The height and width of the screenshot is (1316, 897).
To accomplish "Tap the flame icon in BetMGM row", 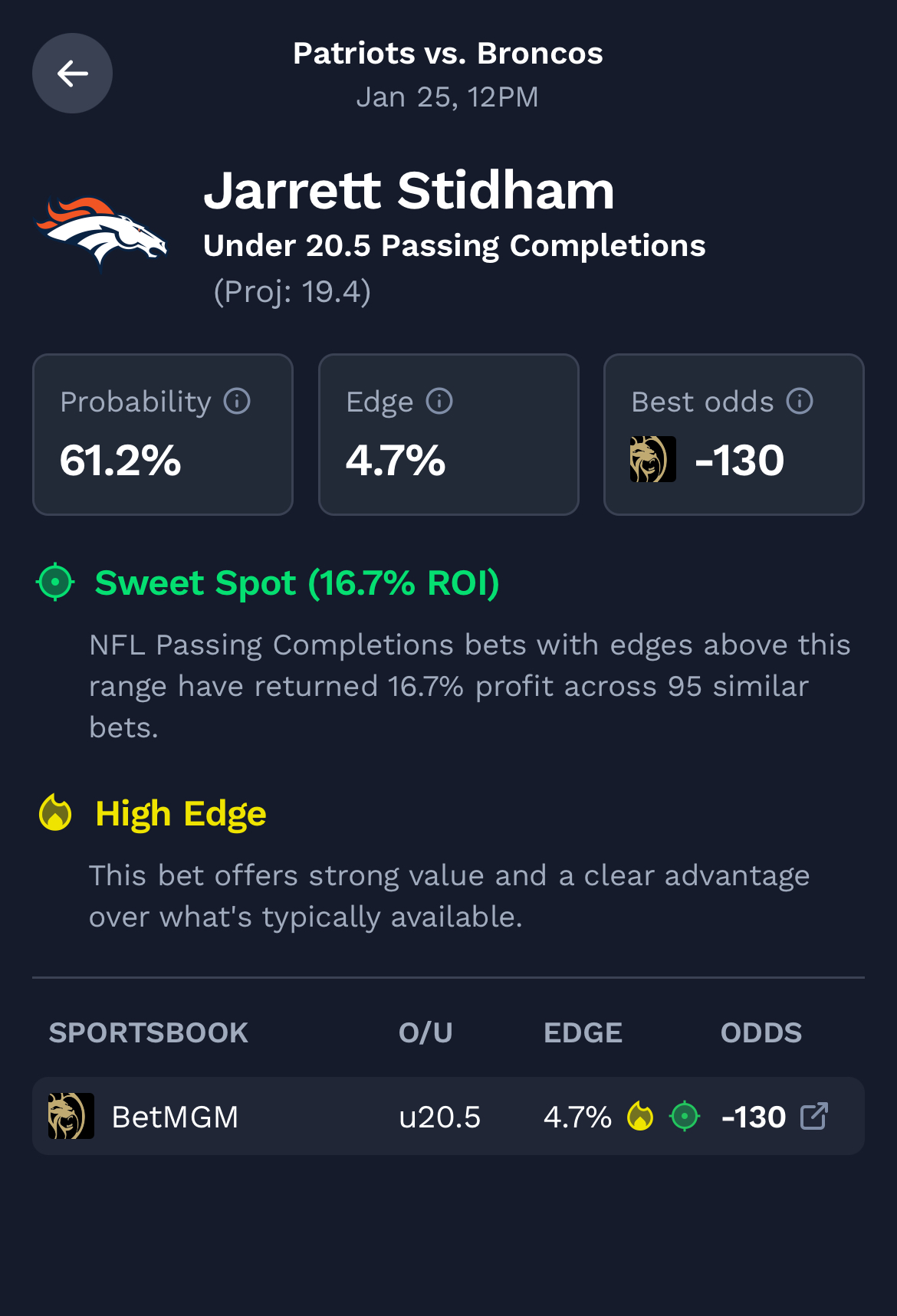I will [x=640, y=1116].
